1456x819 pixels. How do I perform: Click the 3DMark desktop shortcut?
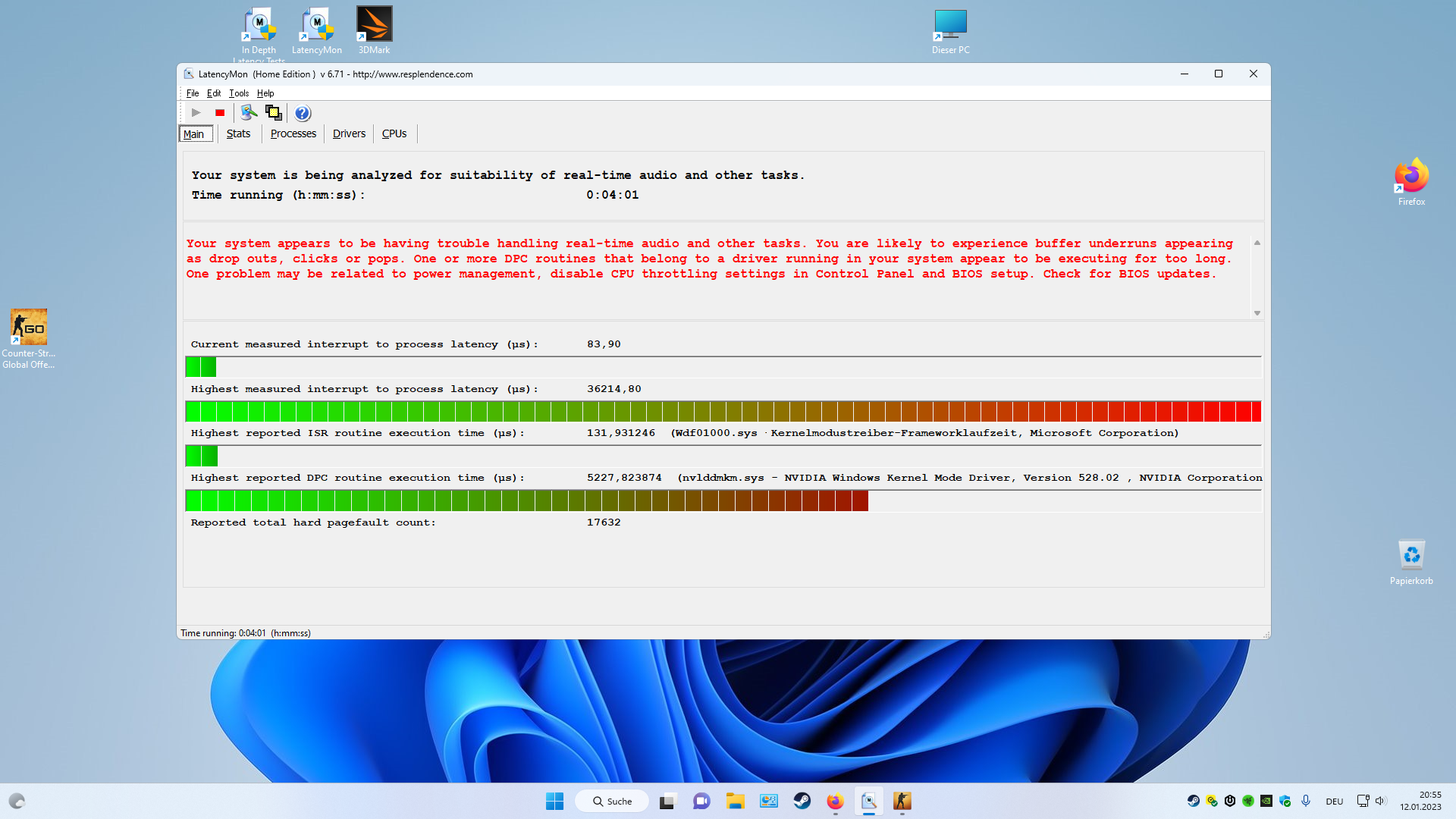(x=374, y=30)
